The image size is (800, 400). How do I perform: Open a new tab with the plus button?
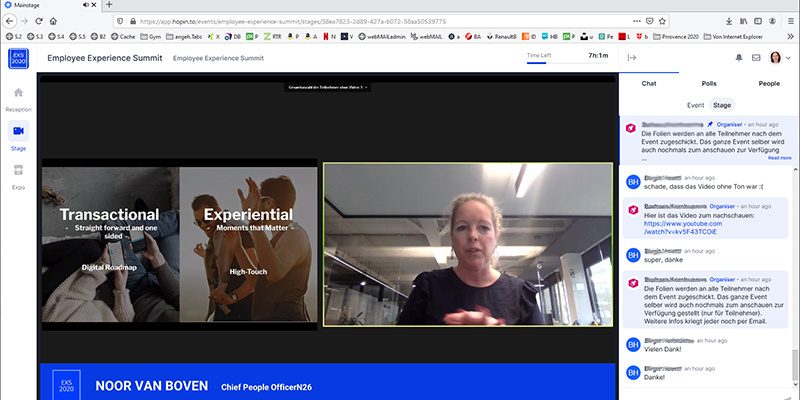tap(109, 5)
